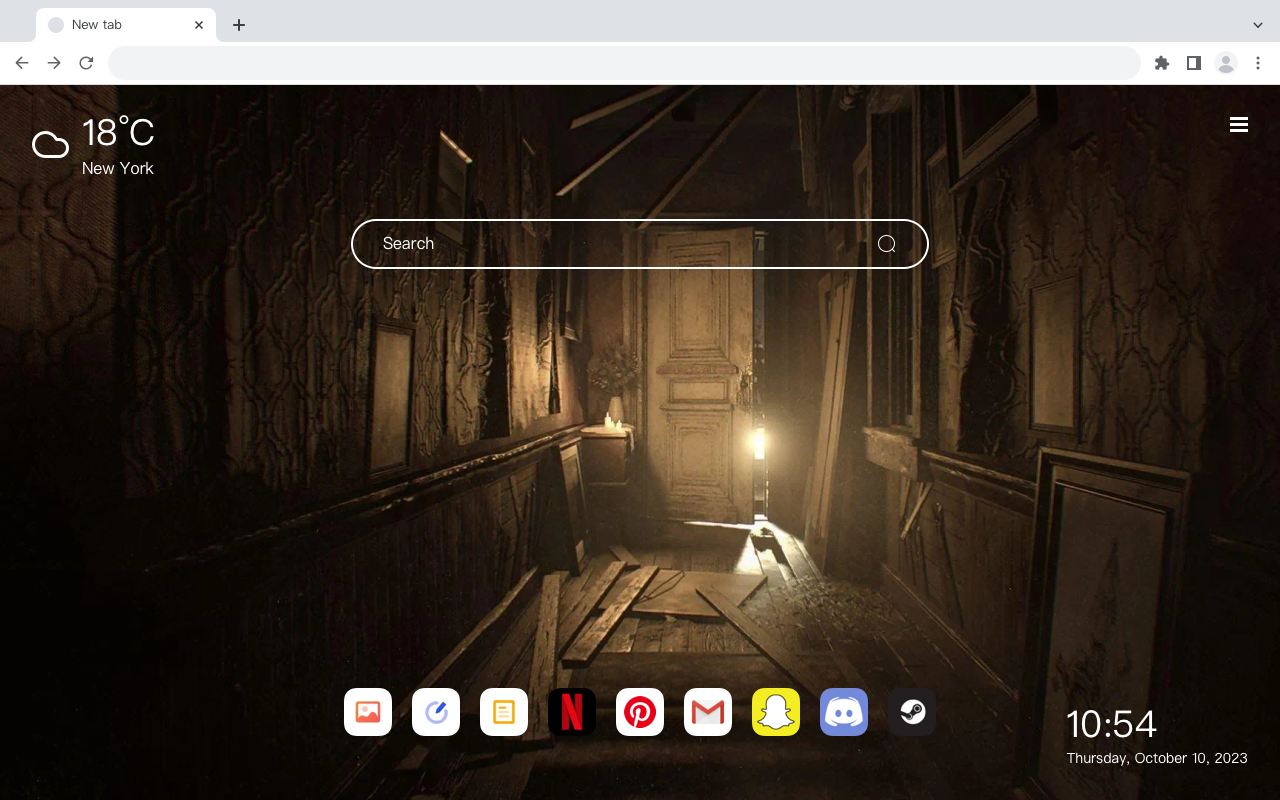The height and width of the screenshot is (800, 1280).
Task: Open the profile avatar menu
Action: click(x=1226, y=63)
